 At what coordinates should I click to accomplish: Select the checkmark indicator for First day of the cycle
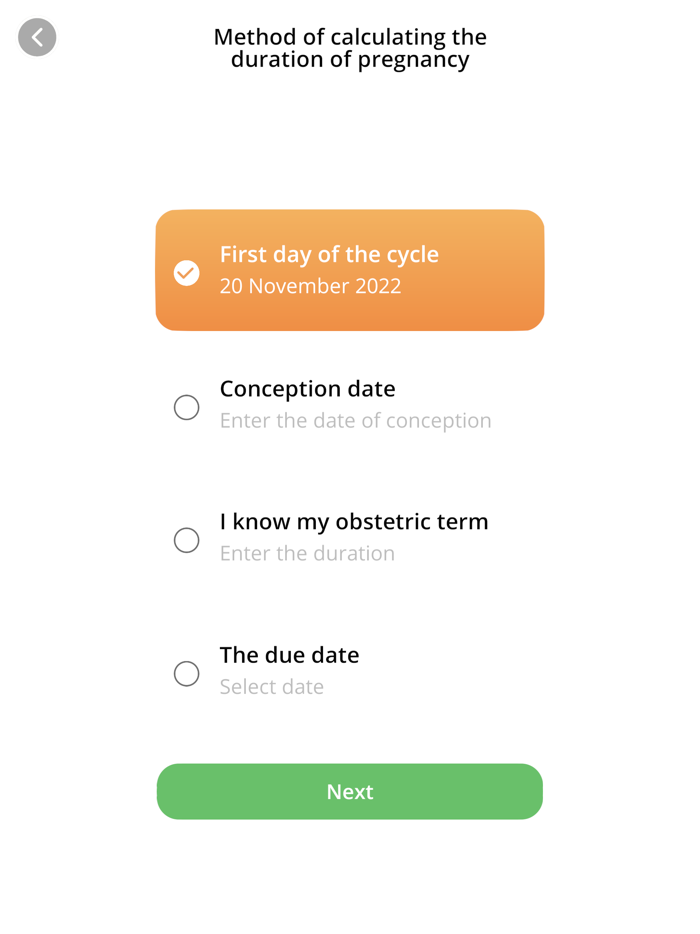pyautogui.click(x=186, y=271)
